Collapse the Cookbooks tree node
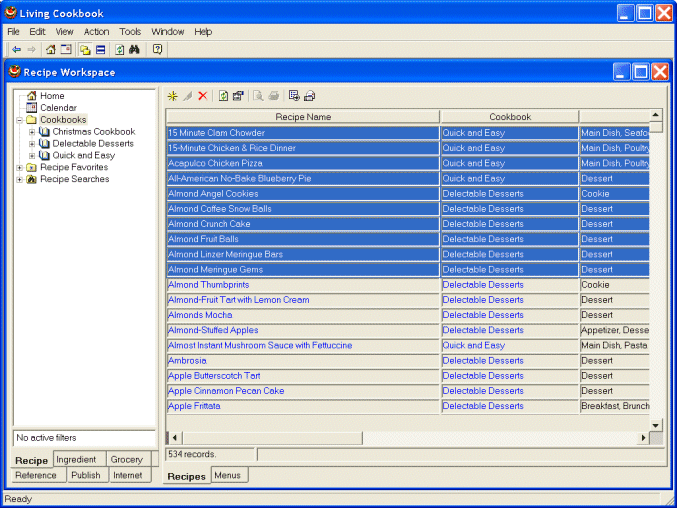 pyautogui.click(x=19, y=120)
